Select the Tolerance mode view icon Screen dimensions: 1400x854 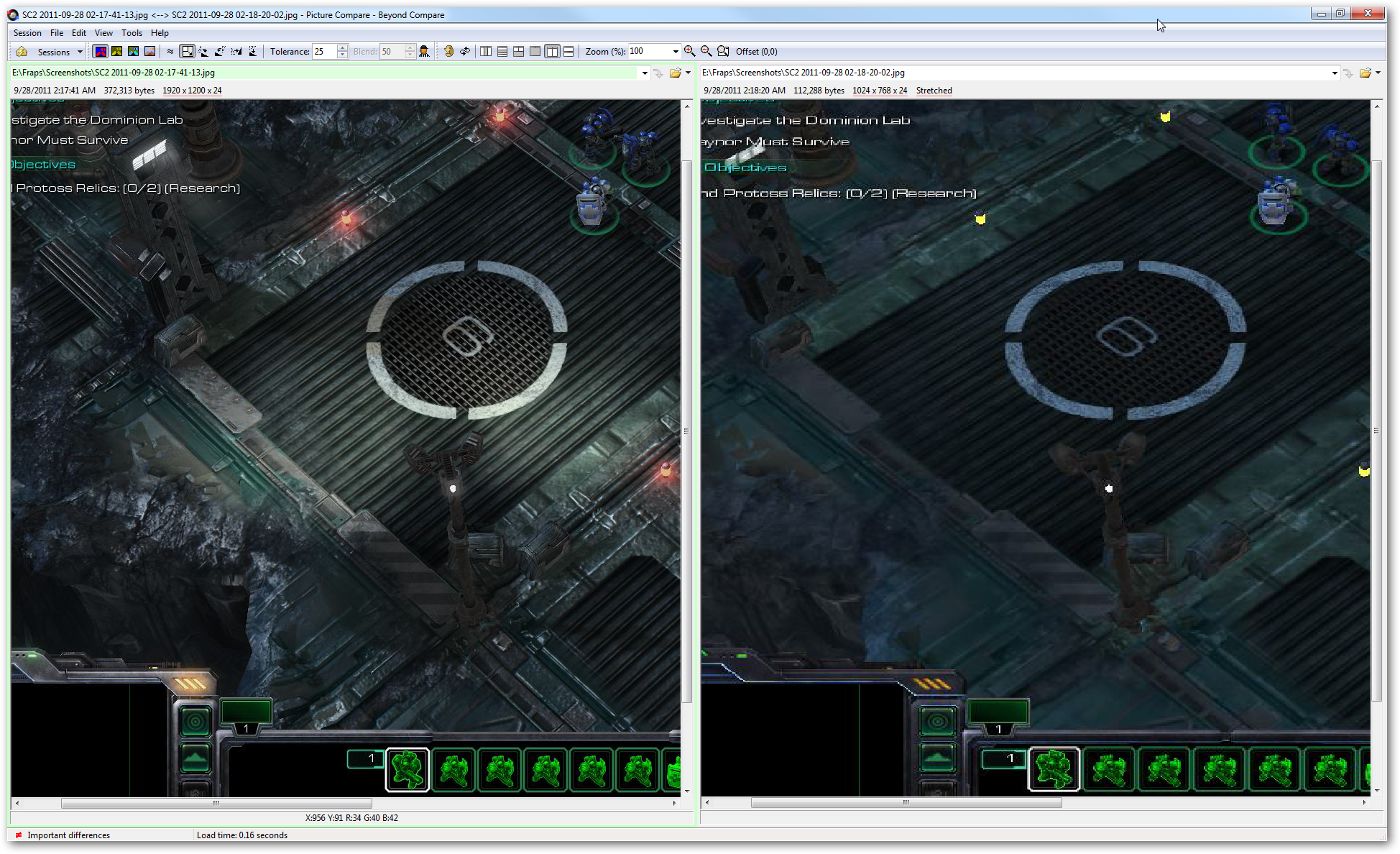pos(101,52)
